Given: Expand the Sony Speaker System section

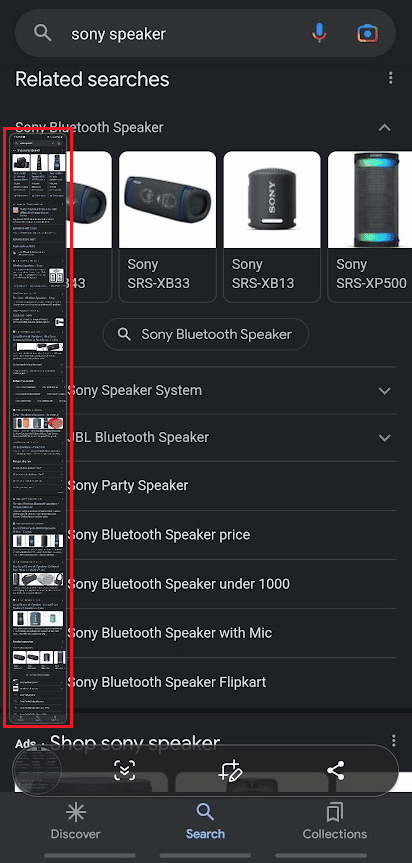Looking at the screenshot, I should click(384, 390).
